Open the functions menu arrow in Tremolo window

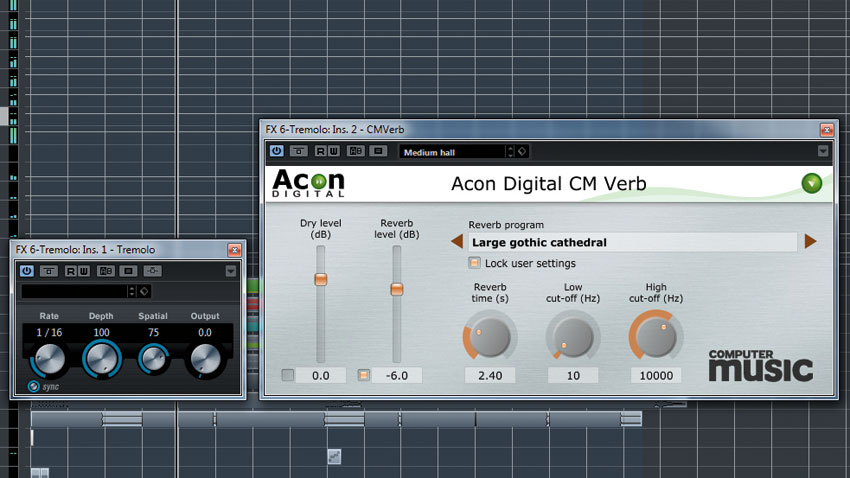click(x=230, y=271)
